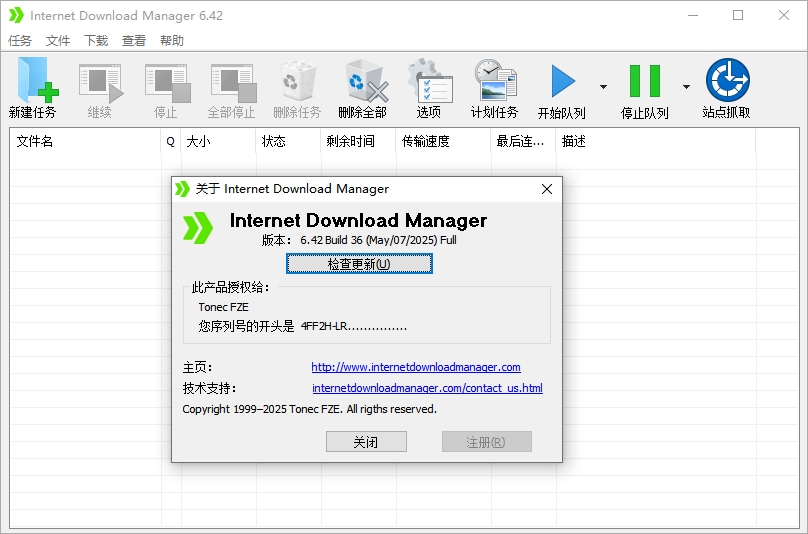The height and width of the screenshot is (534, 808).
Task: Start the queue with 开始队列 icon
Action: coord(563,81)
